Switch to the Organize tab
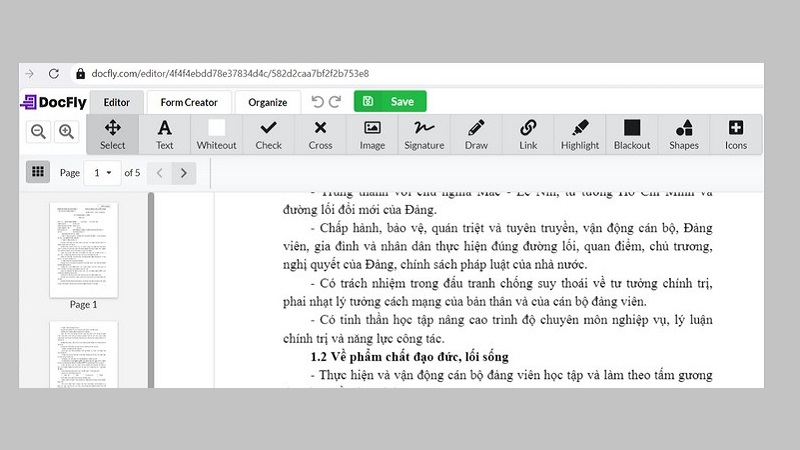Screen dimensions: 800x450 pyautogui.click(x=267, y=103)
